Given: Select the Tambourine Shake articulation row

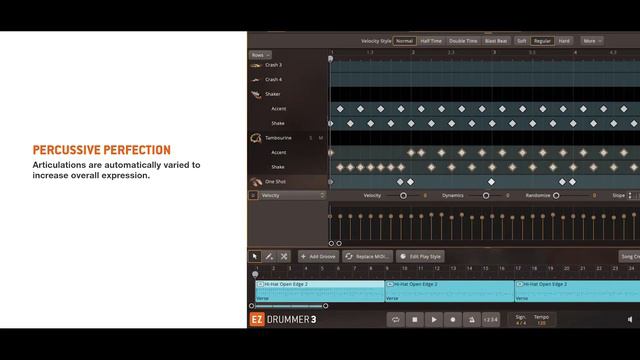Looking at the screenshot, I should [x=278, y=167].
